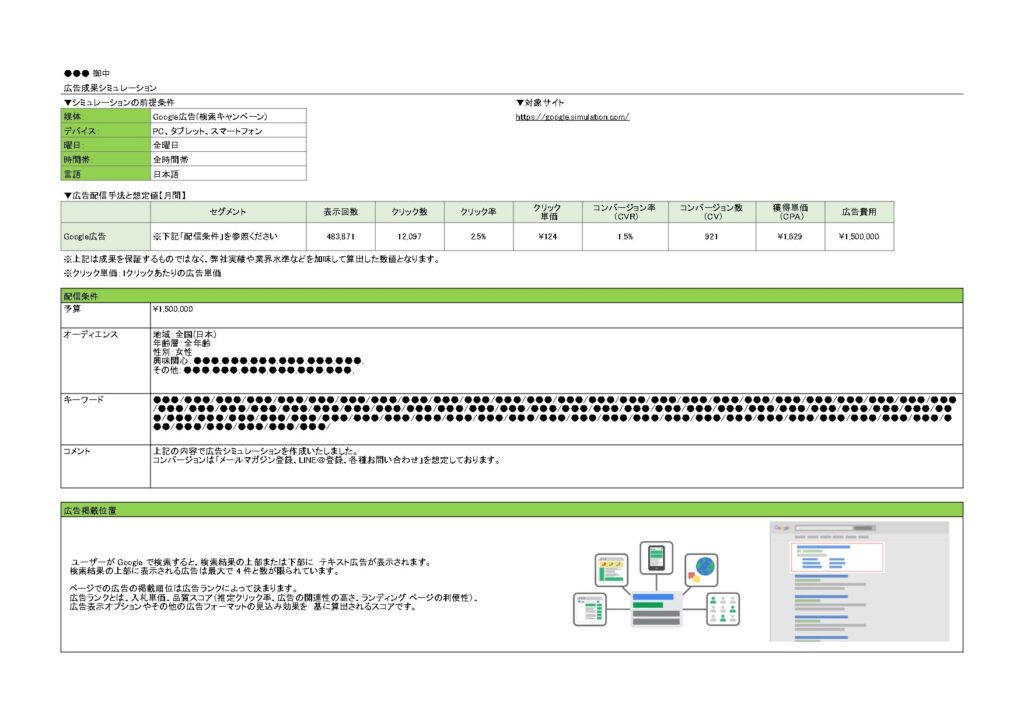Image resolution: width=1024 pixels, height=724 pixels.
Task: Select the 'コンバージョンは「メールマガジン登録…' comment line
Action: (327, 460)
